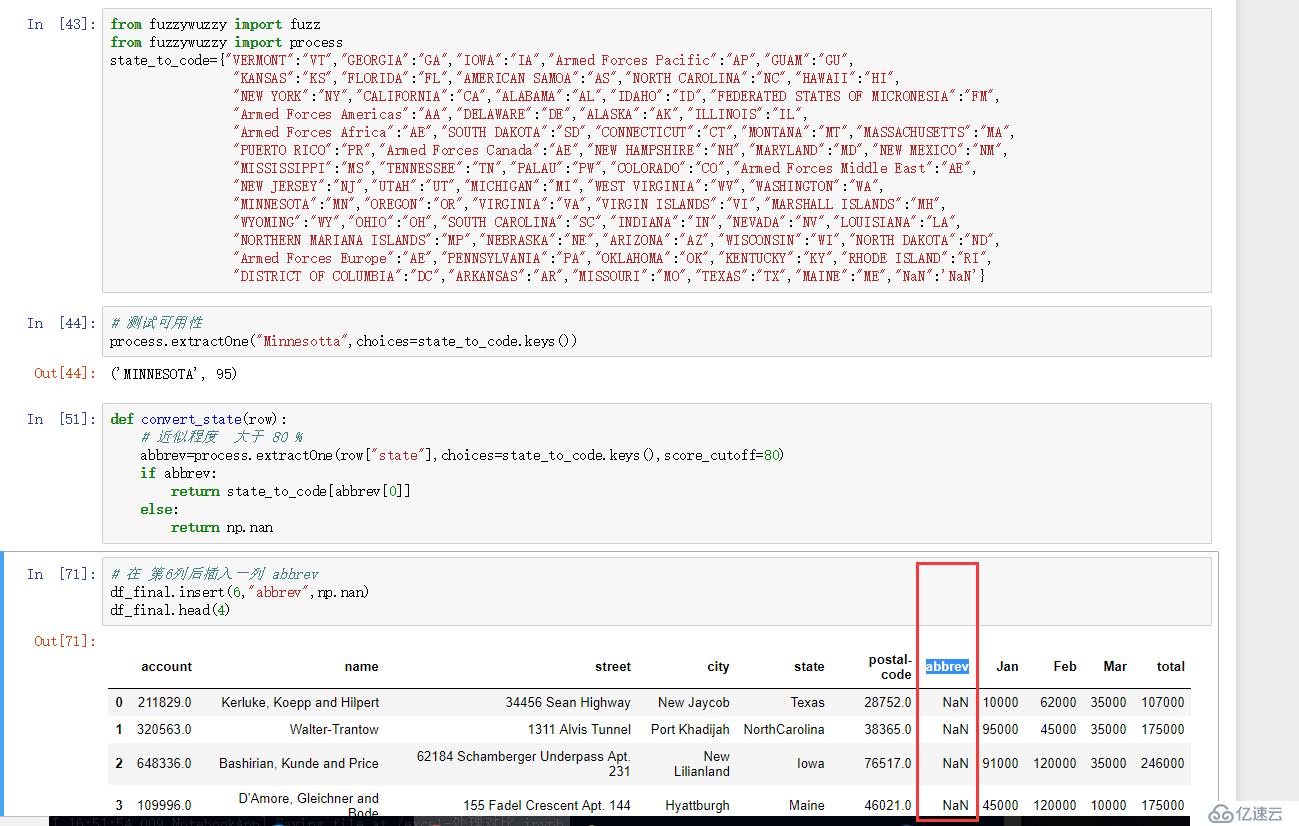Click postal-code value 28752.0
This screenshot has width=1299, height=826.
coord(888,702)
